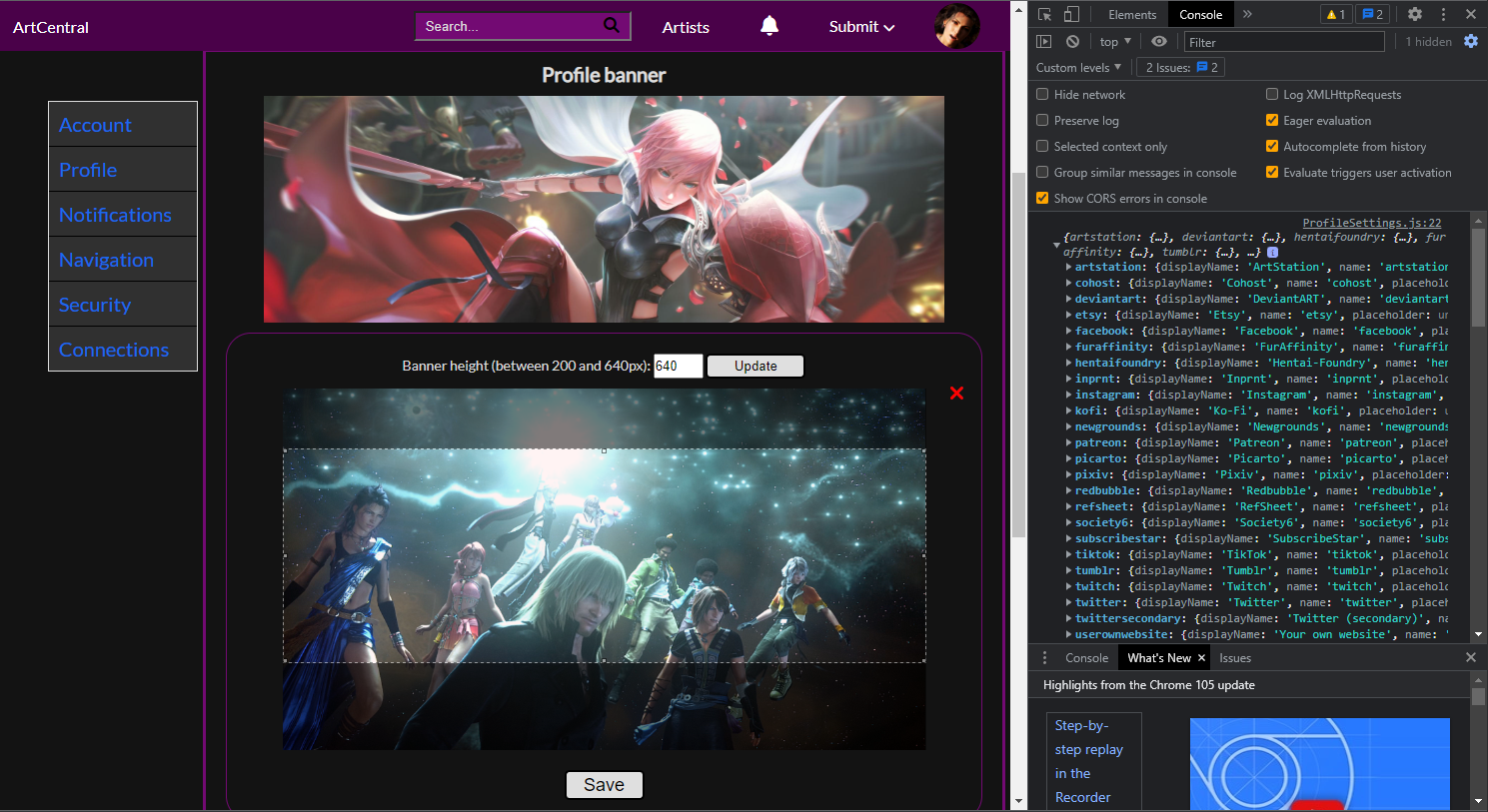This screenshot has height=812, width=1488.
Task: Uncheck Eager evaluation
Action: (x=1272, y=121)
